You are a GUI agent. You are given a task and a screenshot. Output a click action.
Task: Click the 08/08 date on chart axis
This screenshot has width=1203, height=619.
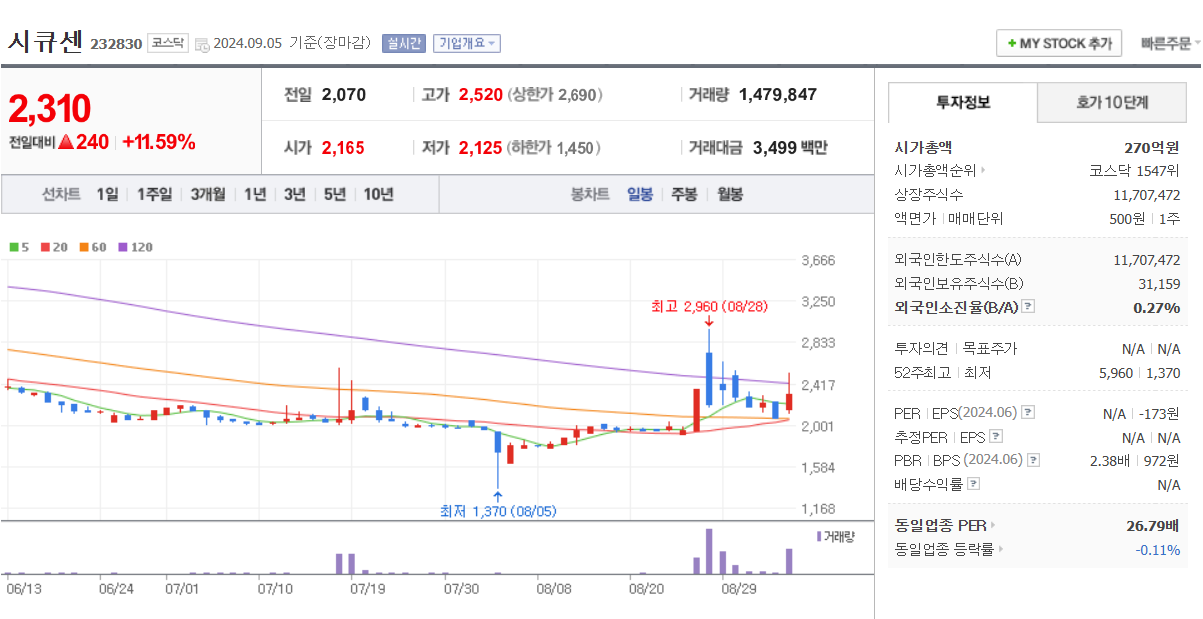click(553, 589)
